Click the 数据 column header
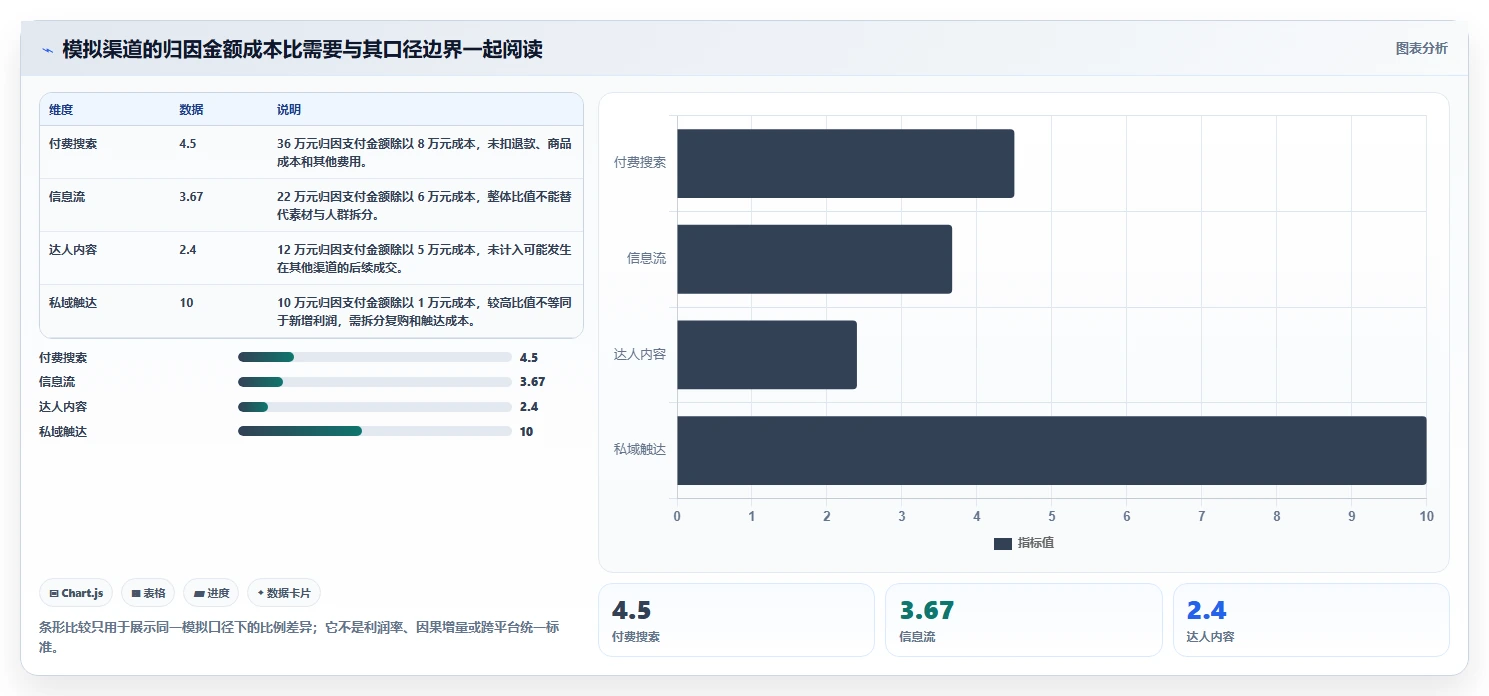The width and height of the screenshot is (1489, 696). pyautogui.click(x=191, y=110)
